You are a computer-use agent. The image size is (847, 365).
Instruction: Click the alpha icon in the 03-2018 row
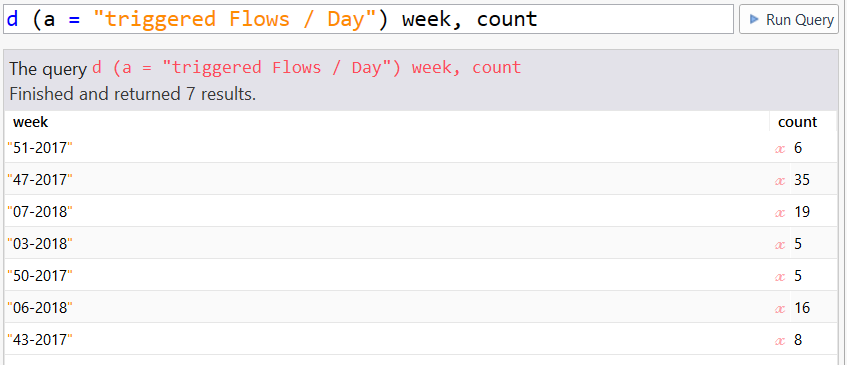[779, 245]
